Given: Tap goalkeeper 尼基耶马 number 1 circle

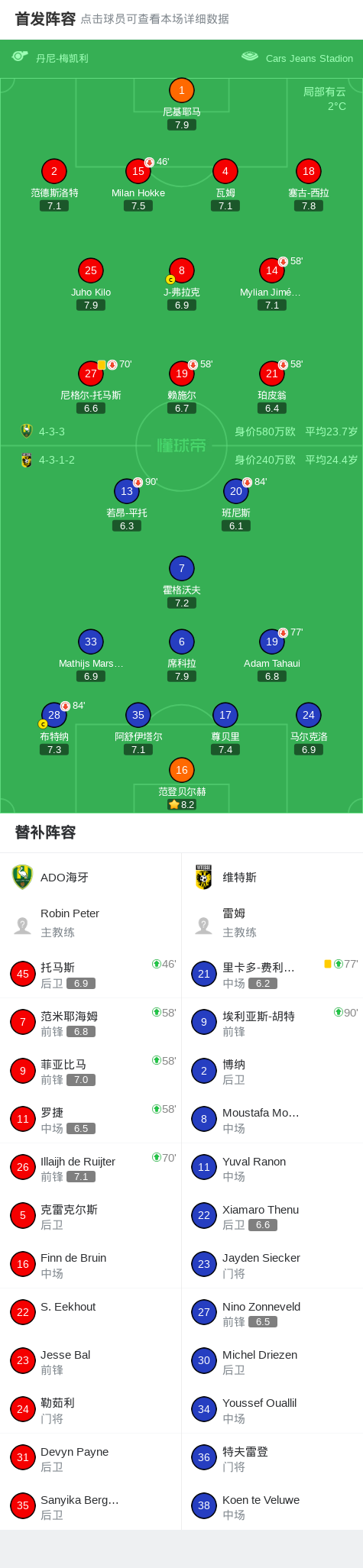Looking at the screenshot, I should (181, 90).
